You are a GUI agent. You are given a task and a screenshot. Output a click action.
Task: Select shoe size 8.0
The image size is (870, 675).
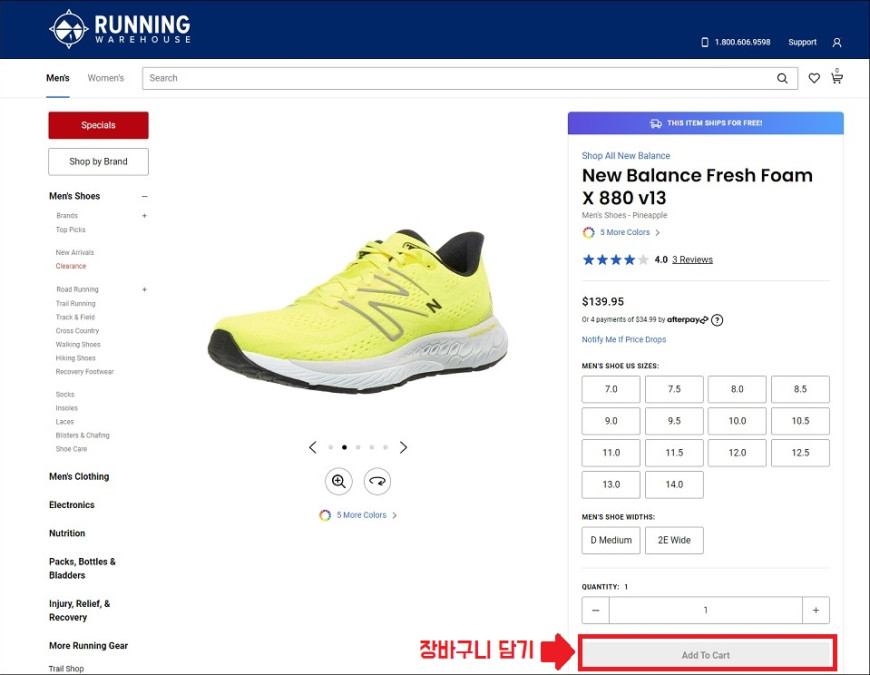point(737,389)
